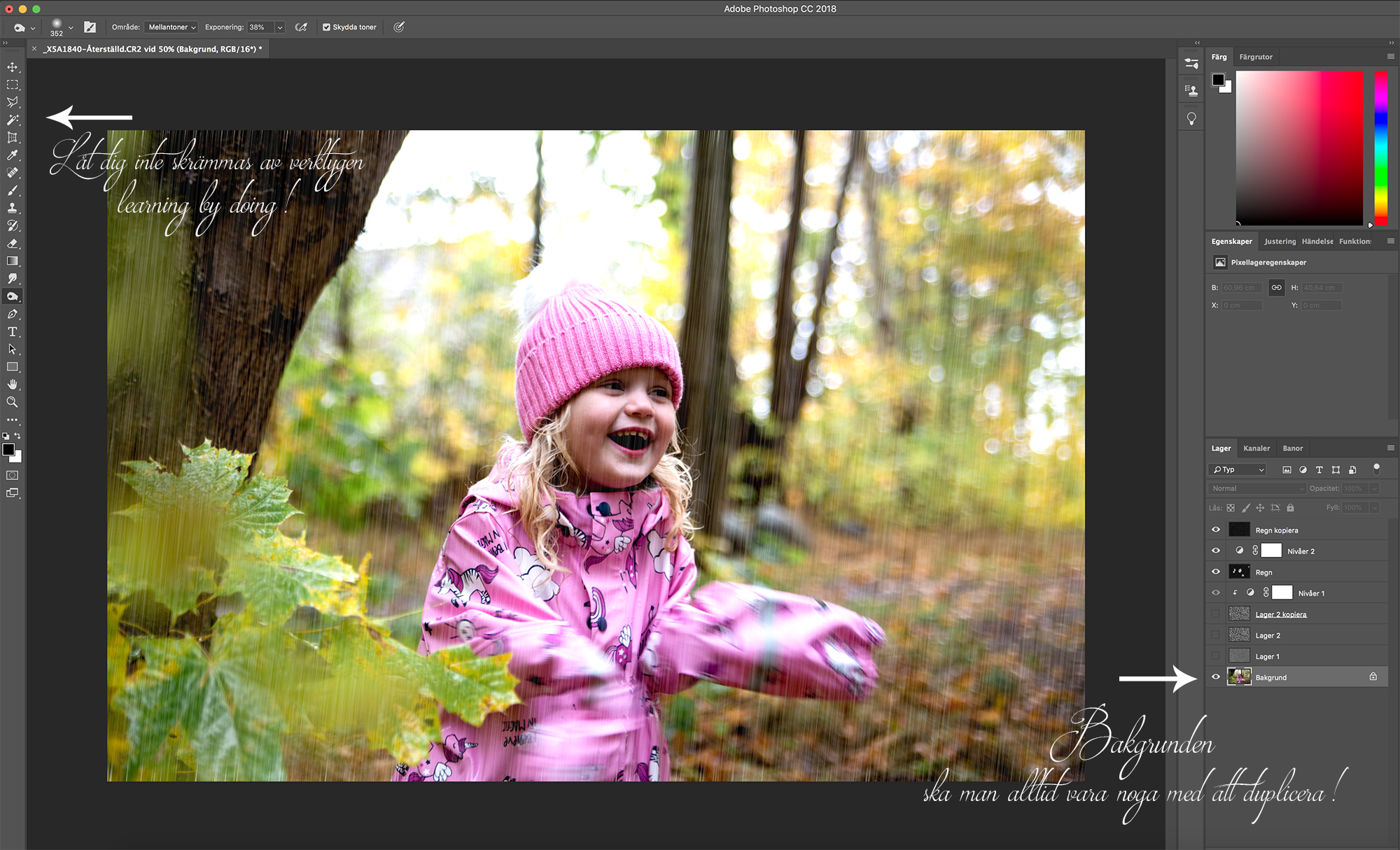The image size is (1400, 850).
Task: Select the Zoom tool
Action: coord(13,402)
